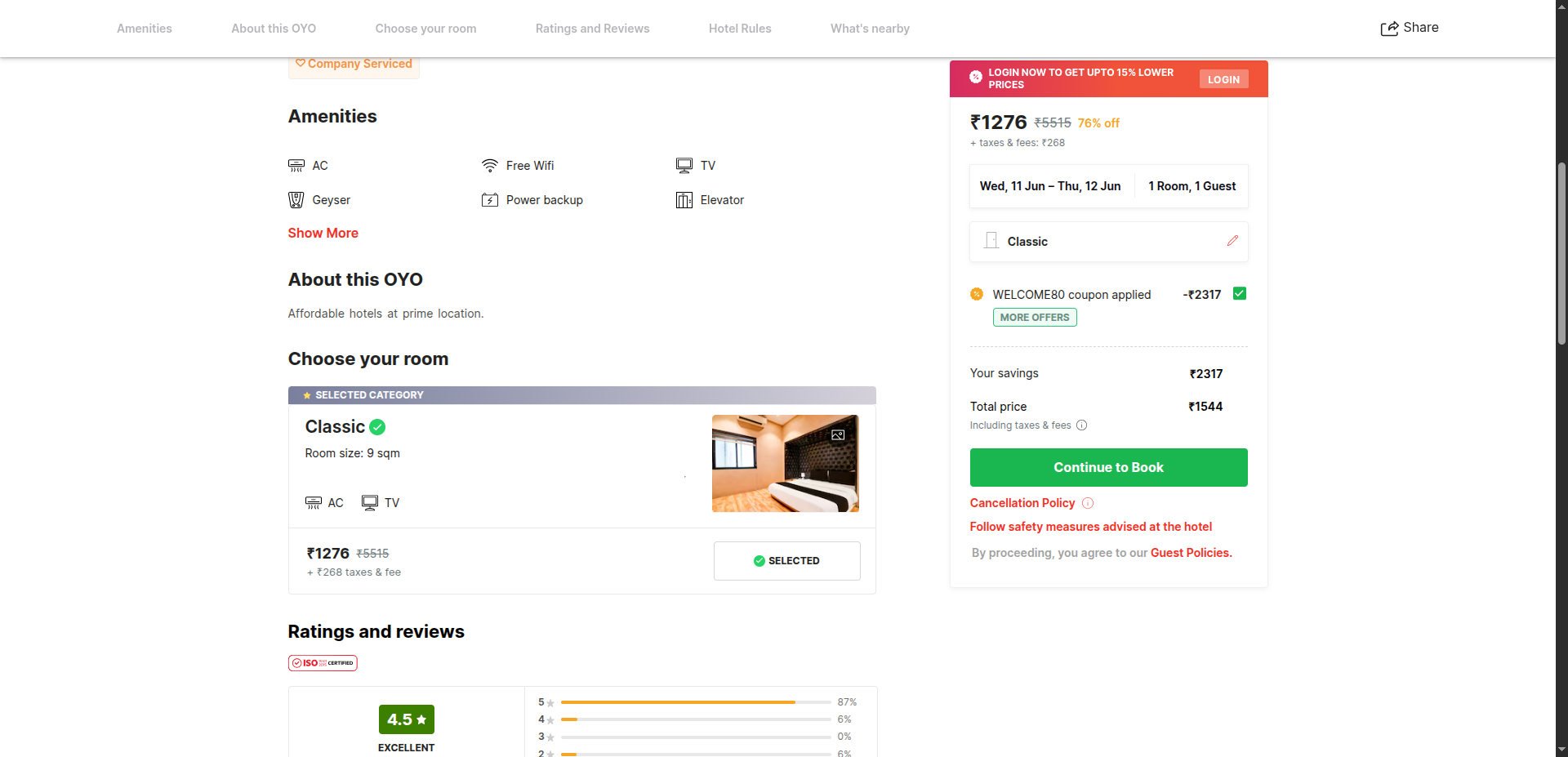The image size is (1568, 757).
Task: Click the info icon next to Cancellation Policy
Action: tap(1088, 503)
